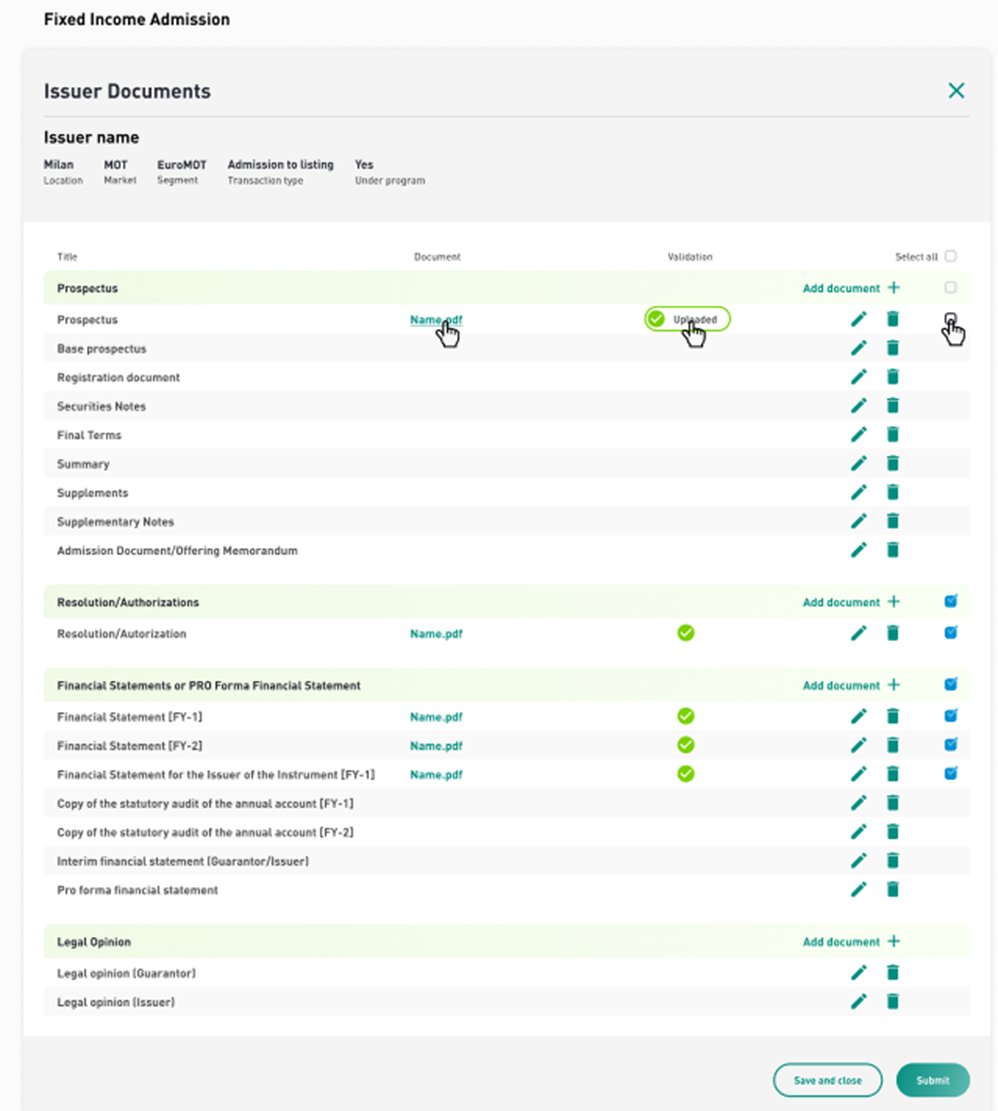The height and width of the screenshot is (1111, 998).
Task: Edit the Base prospectus row
Action: point(858,348)
